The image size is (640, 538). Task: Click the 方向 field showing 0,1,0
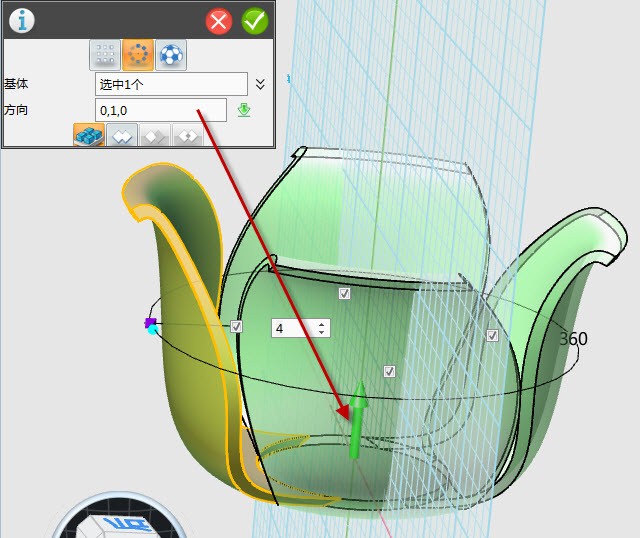[x=160, y=110]
